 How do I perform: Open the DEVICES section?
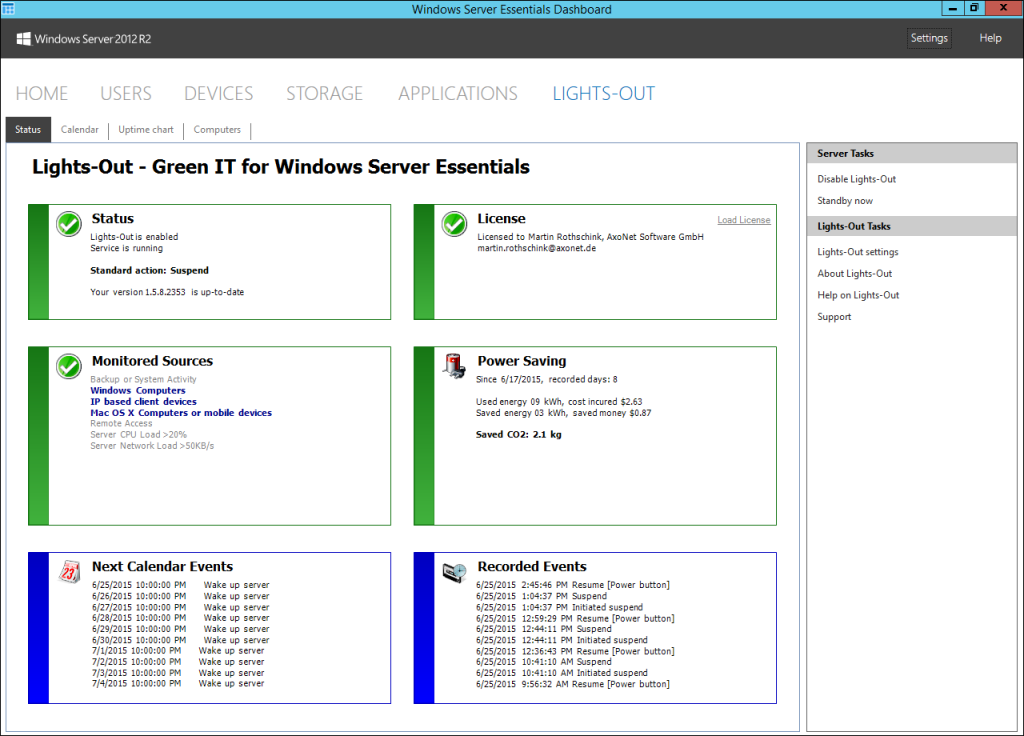218,93
